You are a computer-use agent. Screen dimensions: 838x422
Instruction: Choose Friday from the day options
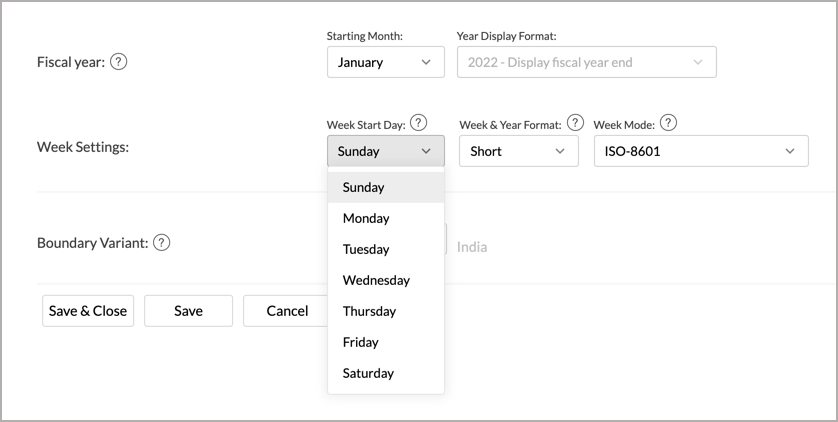coord(386,342)
